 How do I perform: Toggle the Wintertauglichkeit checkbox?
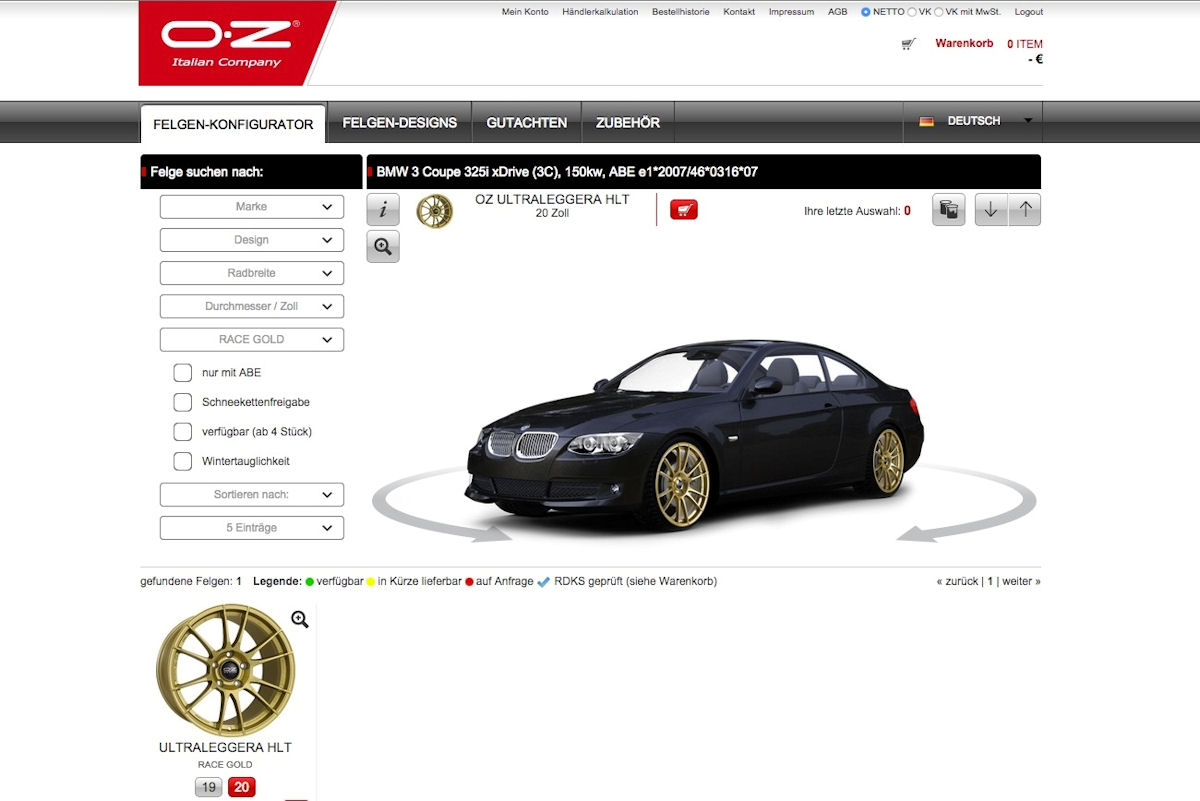tap(183, 461)
